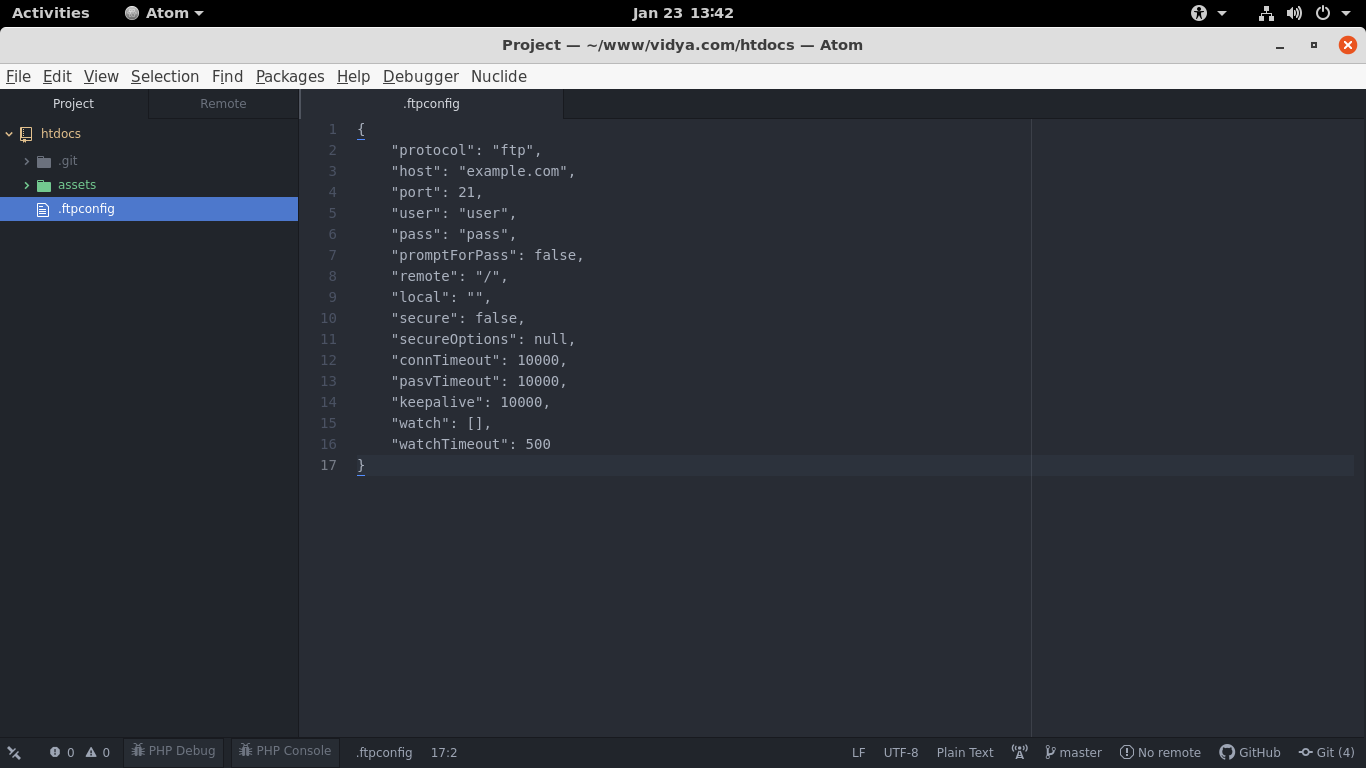The width and height of the screenshot is (1366, 768).
Task: Click line number 17 in gutter
Action: point(328,466)
